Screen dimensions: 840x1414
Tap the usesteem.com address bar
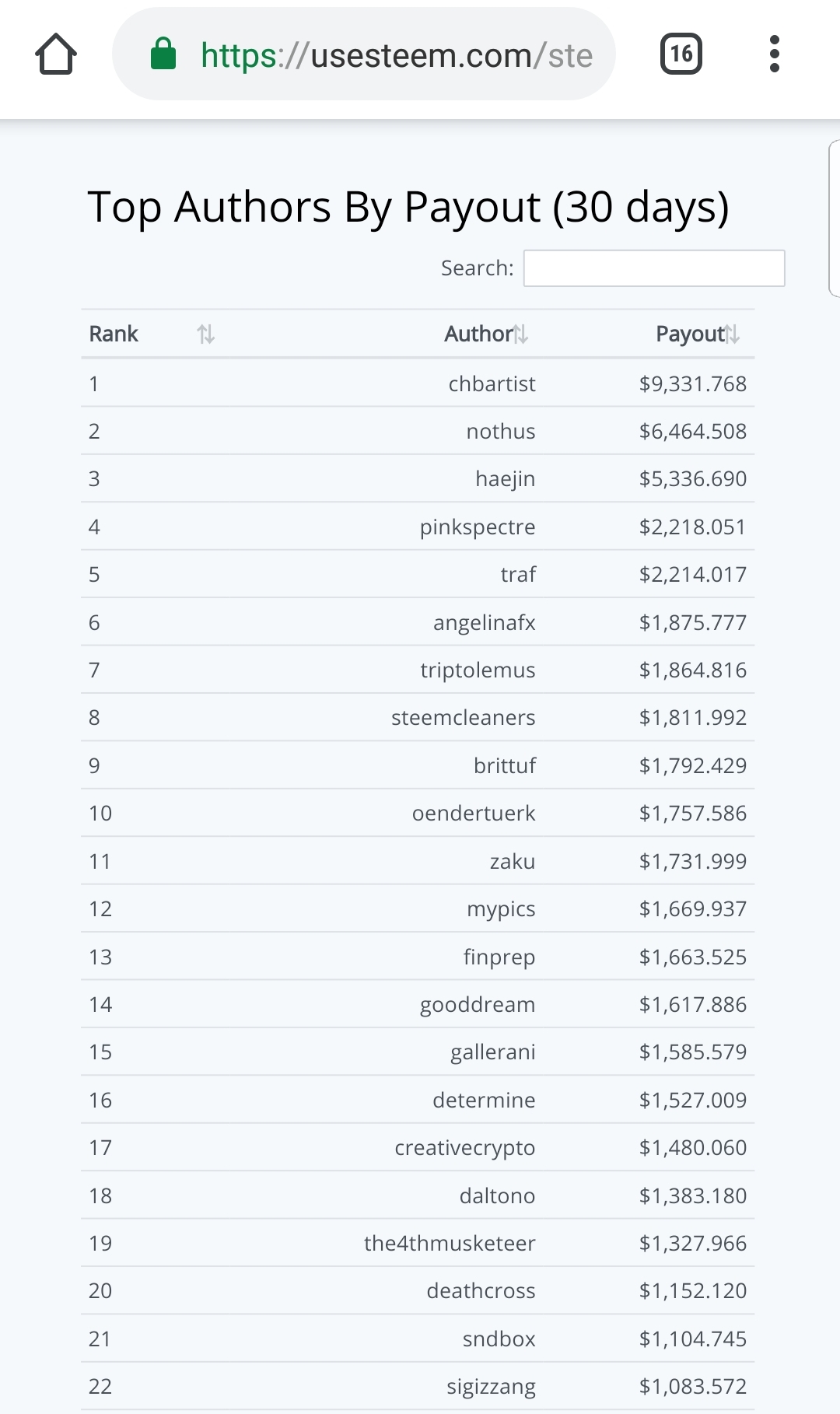tap(397, 55)
